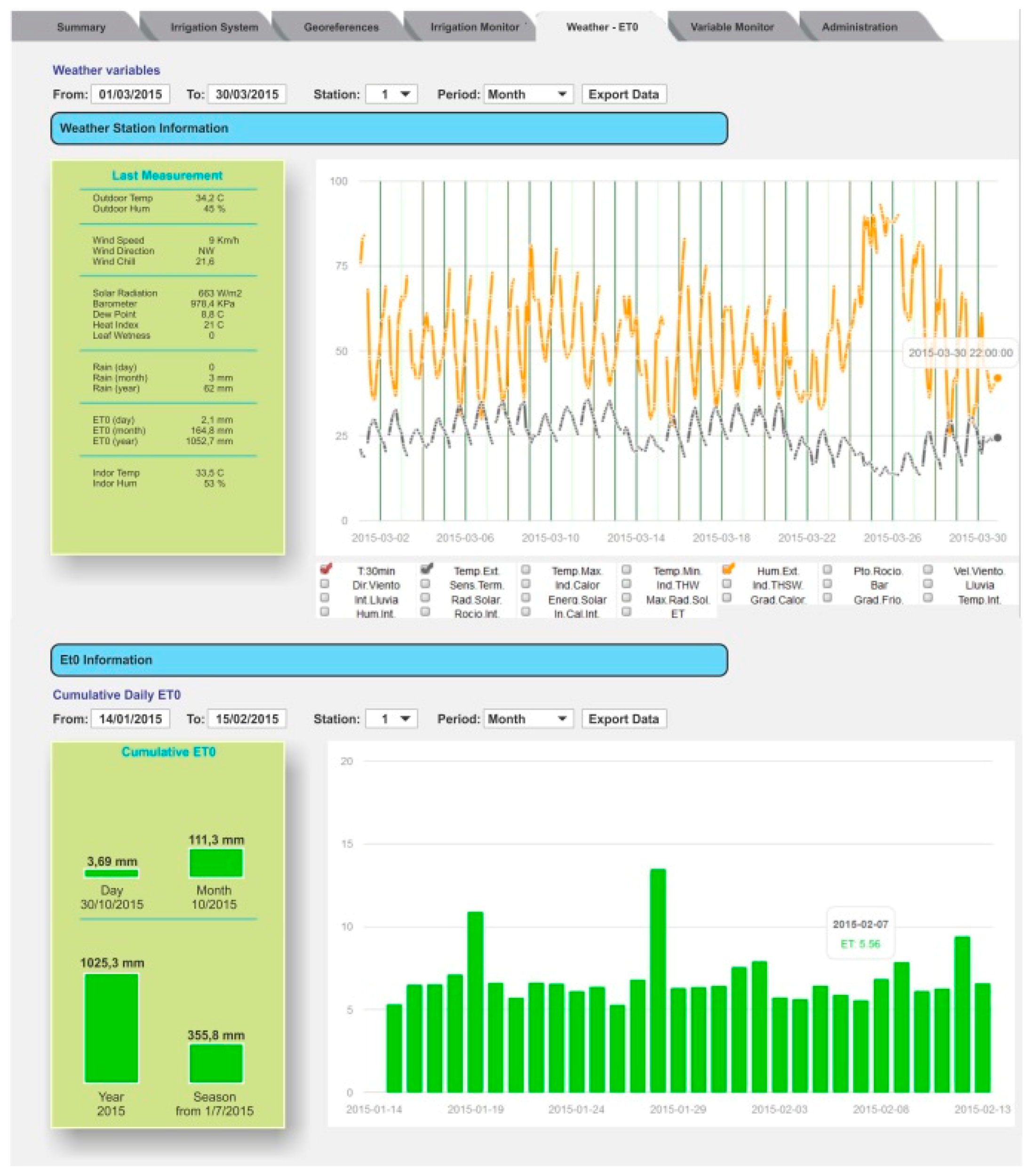The height and width of the screenshot is (1174, 1036).
Task: Switch to Irrigation Monitor tab
Action: coord(474,27)
